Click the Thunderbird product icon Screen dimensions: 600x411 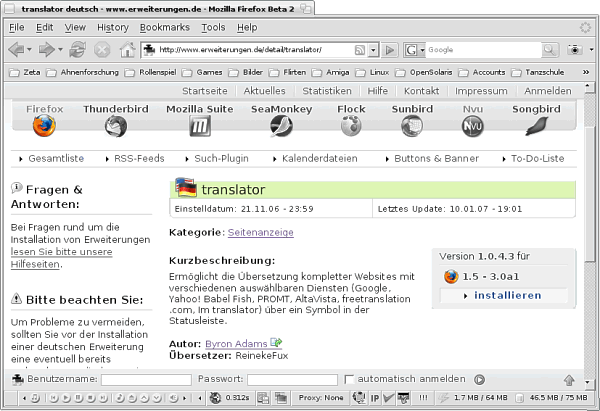coord(116,126)
